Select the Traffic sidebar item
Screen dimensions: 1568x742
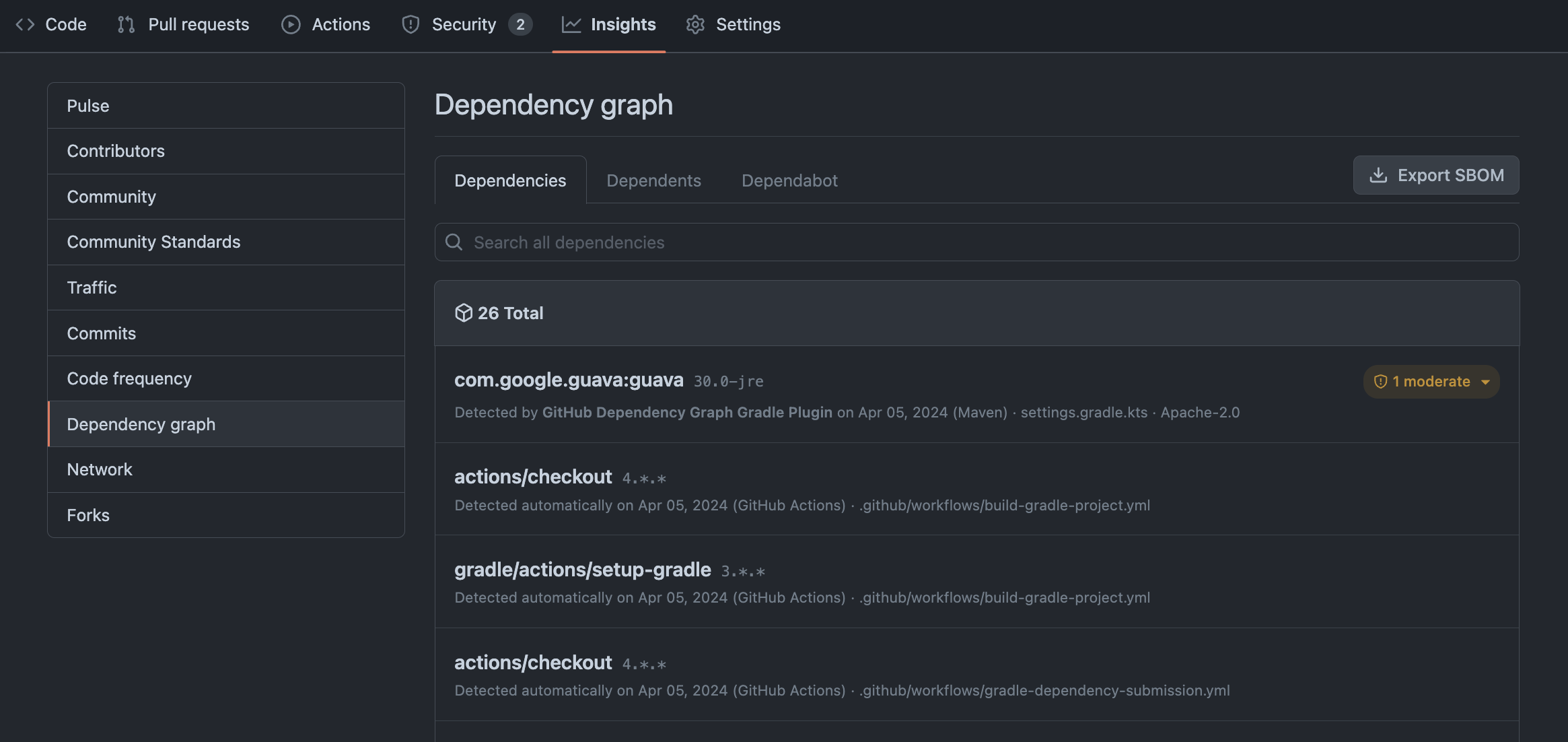coord(91,287)
